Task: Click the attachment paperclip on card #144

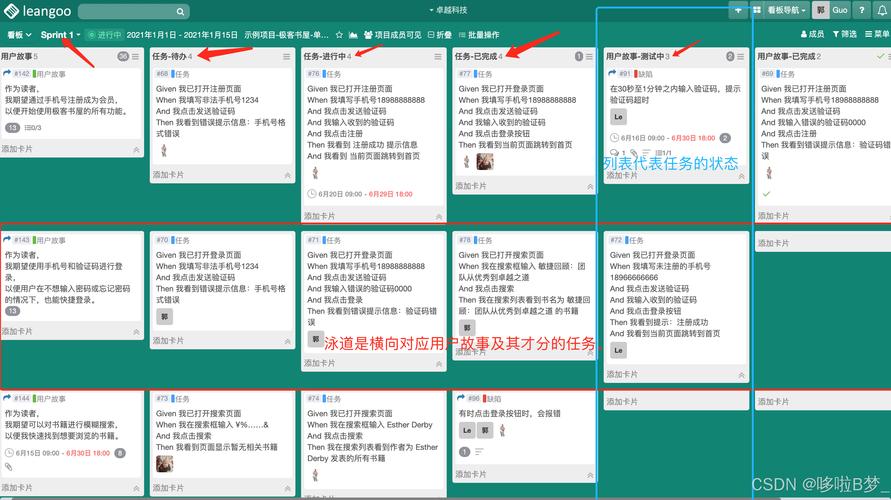Action: tap(9, 466)
